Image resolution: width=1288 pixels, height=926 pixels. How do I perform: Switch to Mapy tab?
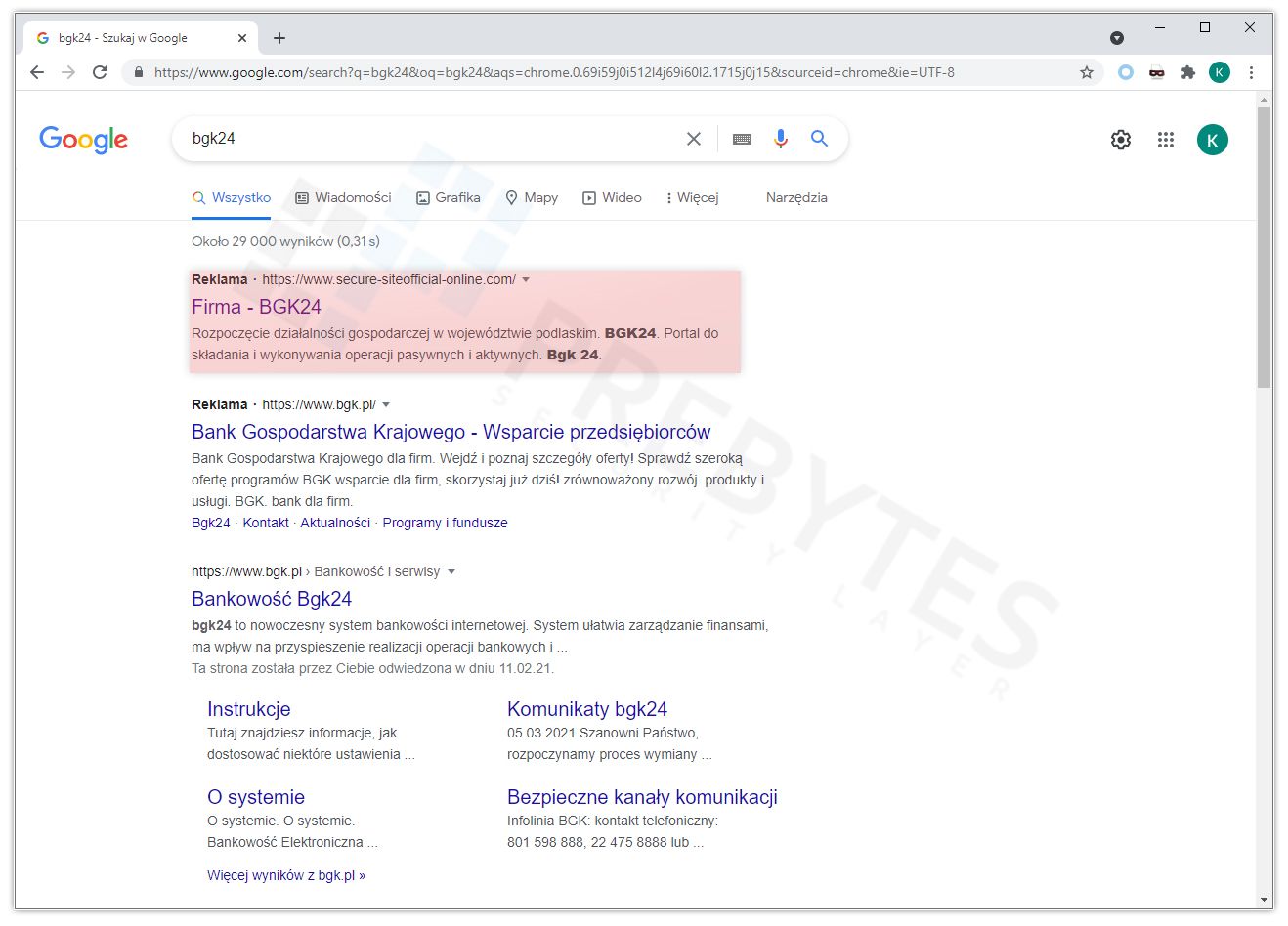[x=532, y=197]
